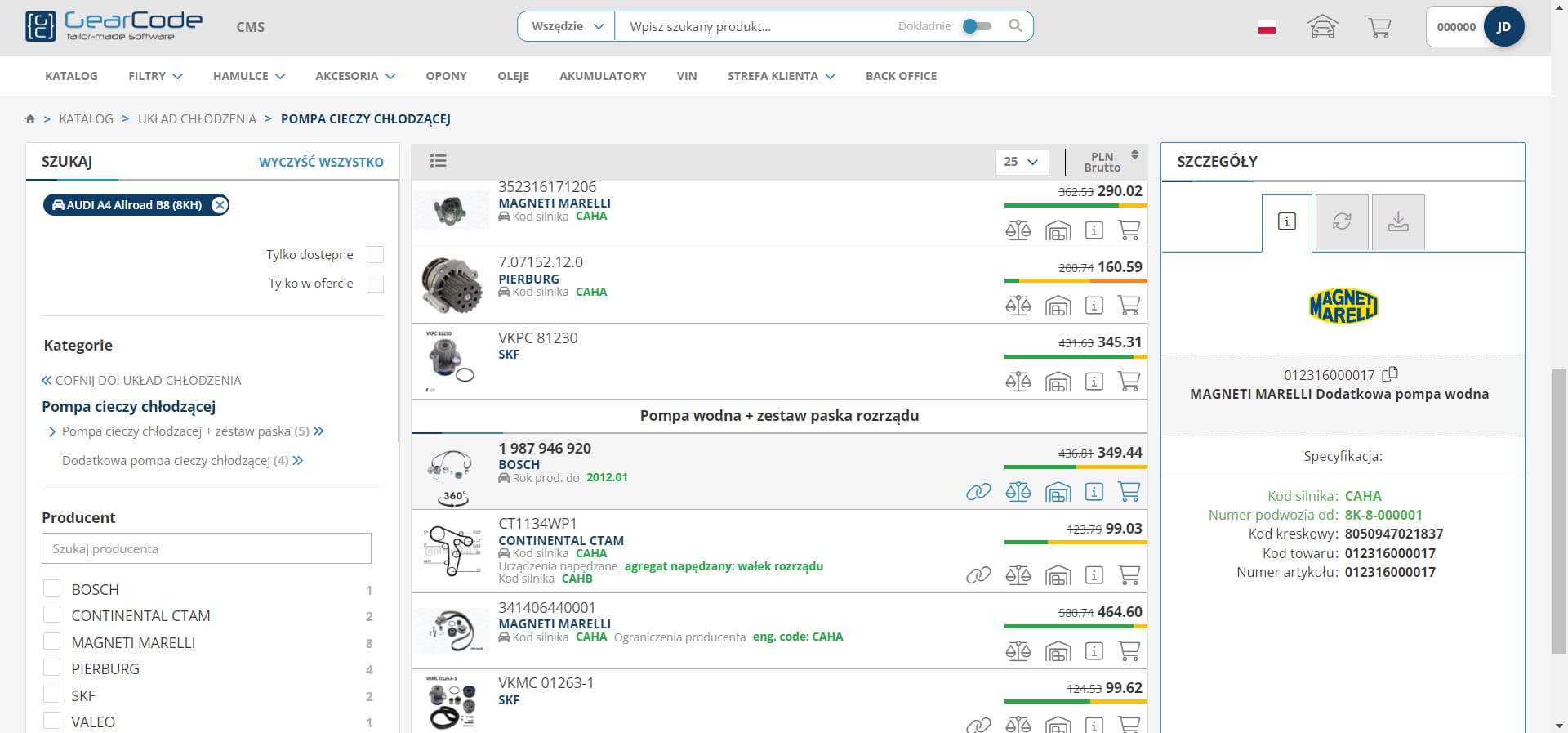Add SKF VKPC 81230 to cart
This screenshot has width=1568, height=733.
pyautogui.click(x=1129, y=382)
